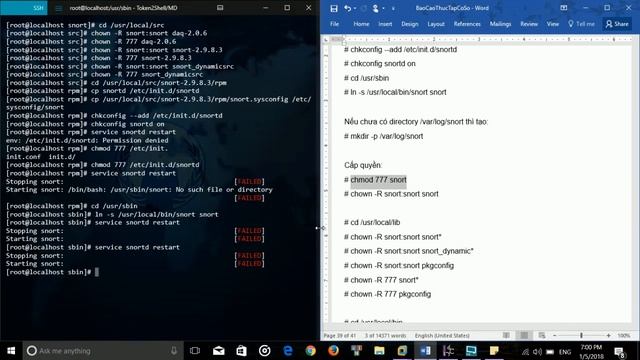The height and width of the screenshot is (360, 640).
Task: Click the Share button in Word
Action: click(617, 24)
